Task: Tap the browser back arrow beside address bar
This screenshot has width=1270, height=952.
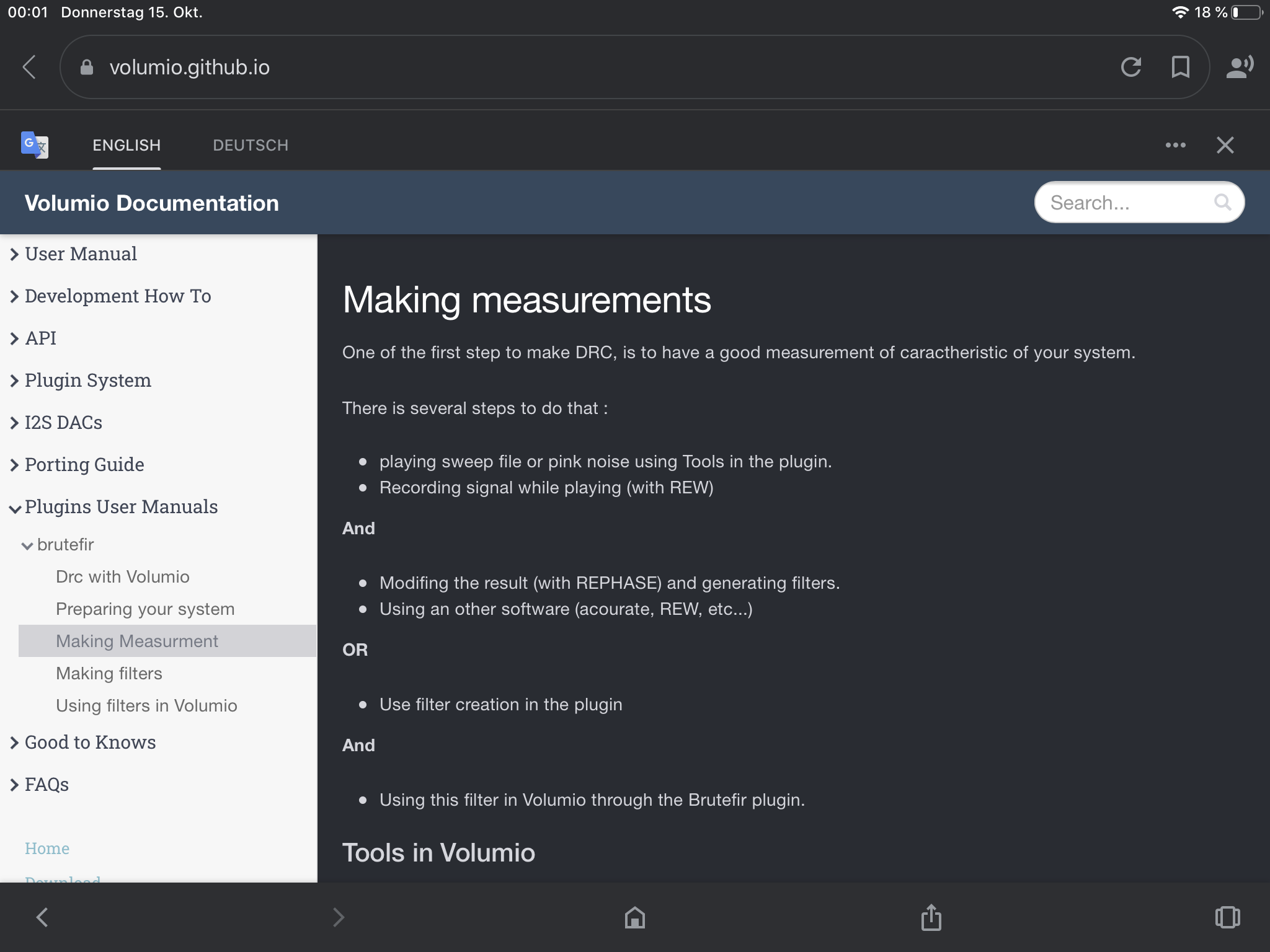Action: (29, 67)
